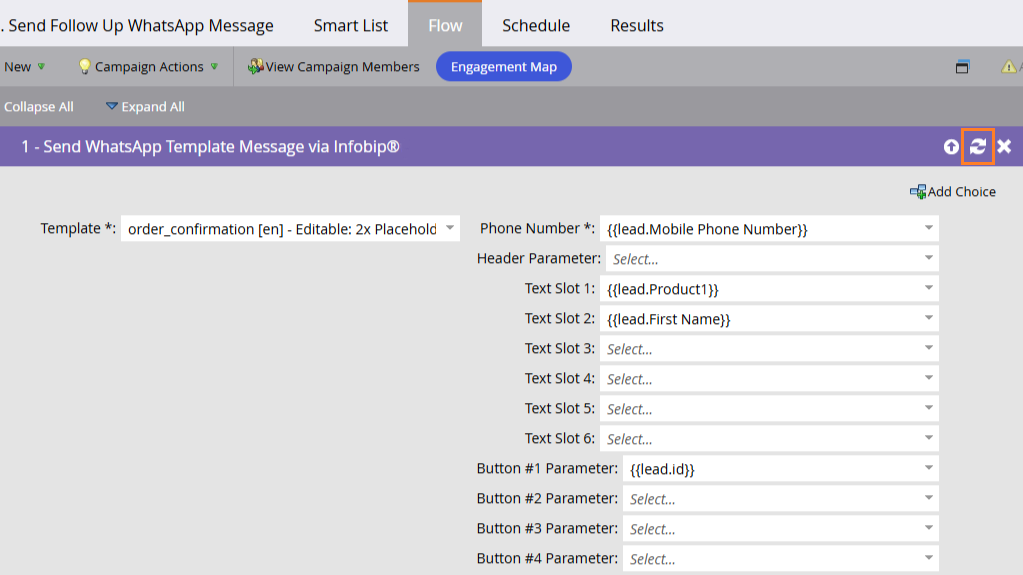Open the Text Slot 4 dropdown arrow
The height and width of the screenshot is (575, 1023).
point(928,379)
